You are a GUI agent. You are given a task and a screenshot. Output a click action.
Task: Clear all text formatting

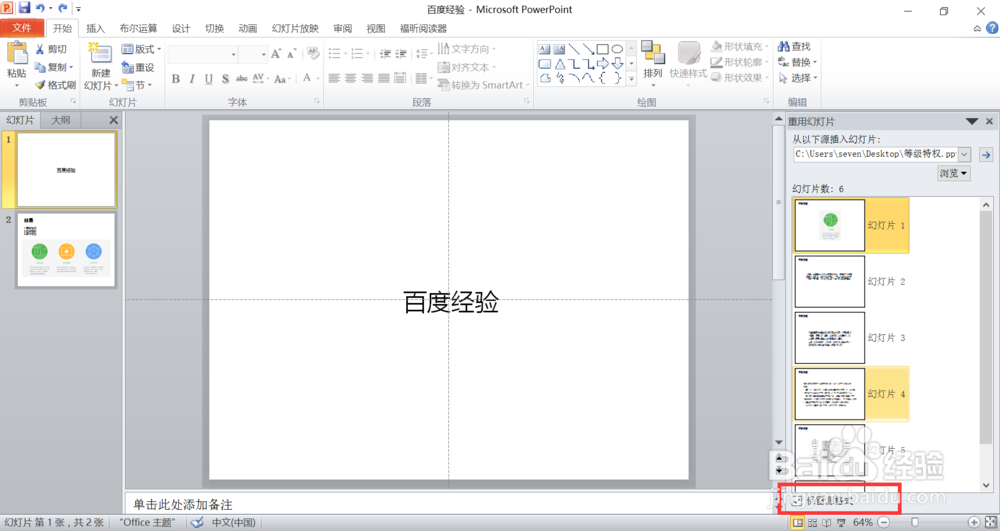312,54
